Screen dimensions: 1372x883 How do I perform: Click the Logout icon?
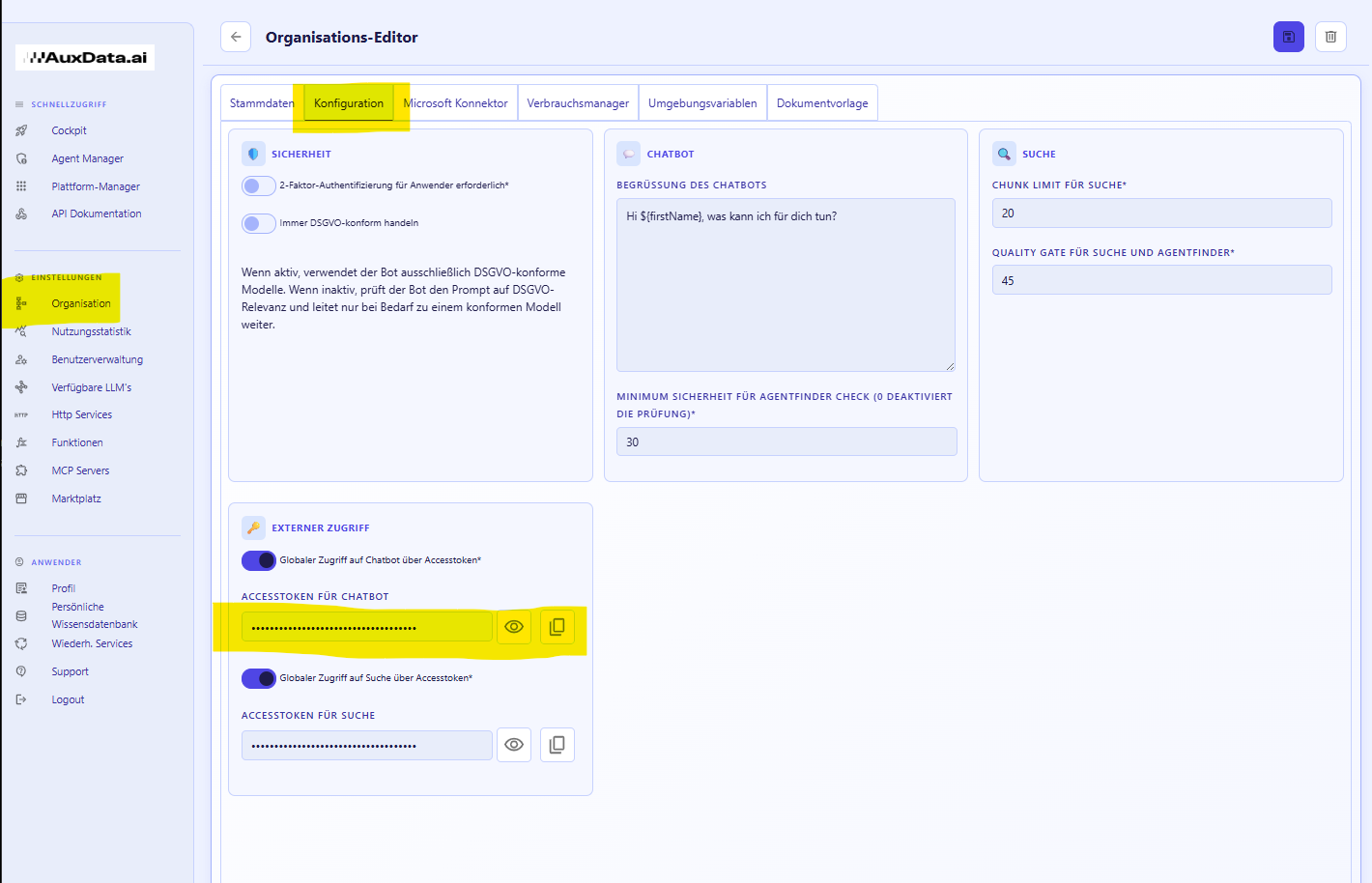pos(21,699)
